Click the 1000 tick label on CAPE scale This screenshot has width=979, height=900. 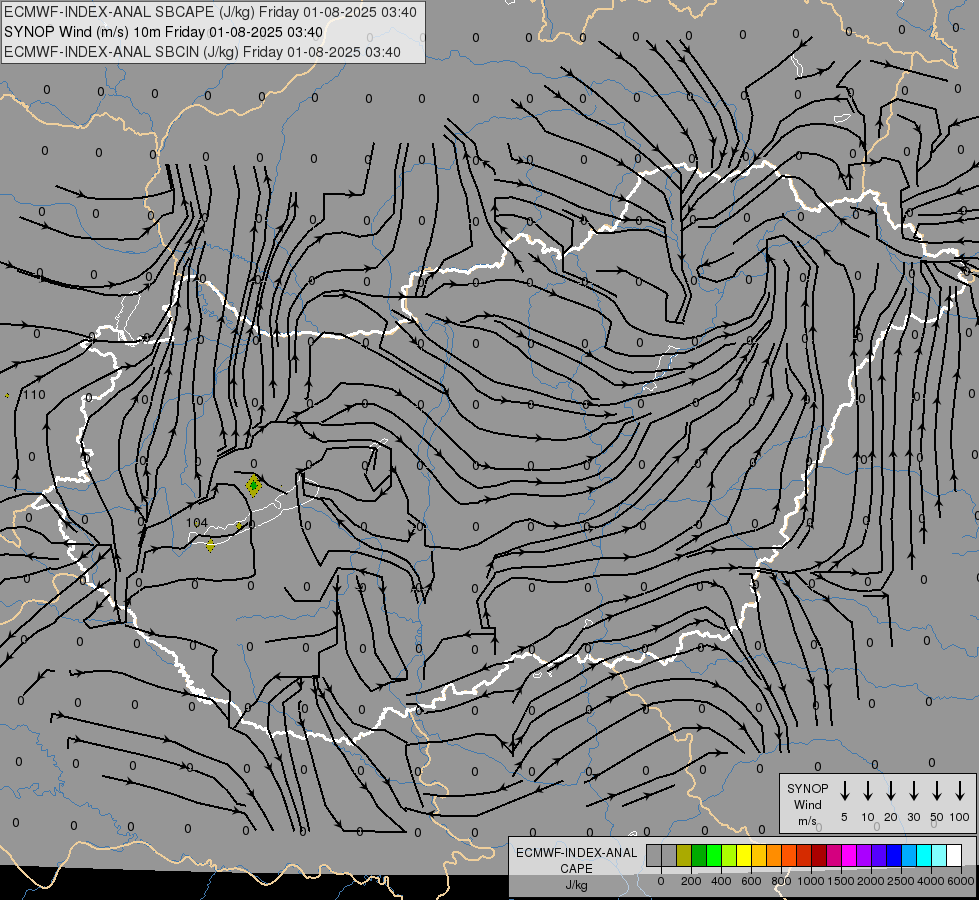click(x=811, y=881)
